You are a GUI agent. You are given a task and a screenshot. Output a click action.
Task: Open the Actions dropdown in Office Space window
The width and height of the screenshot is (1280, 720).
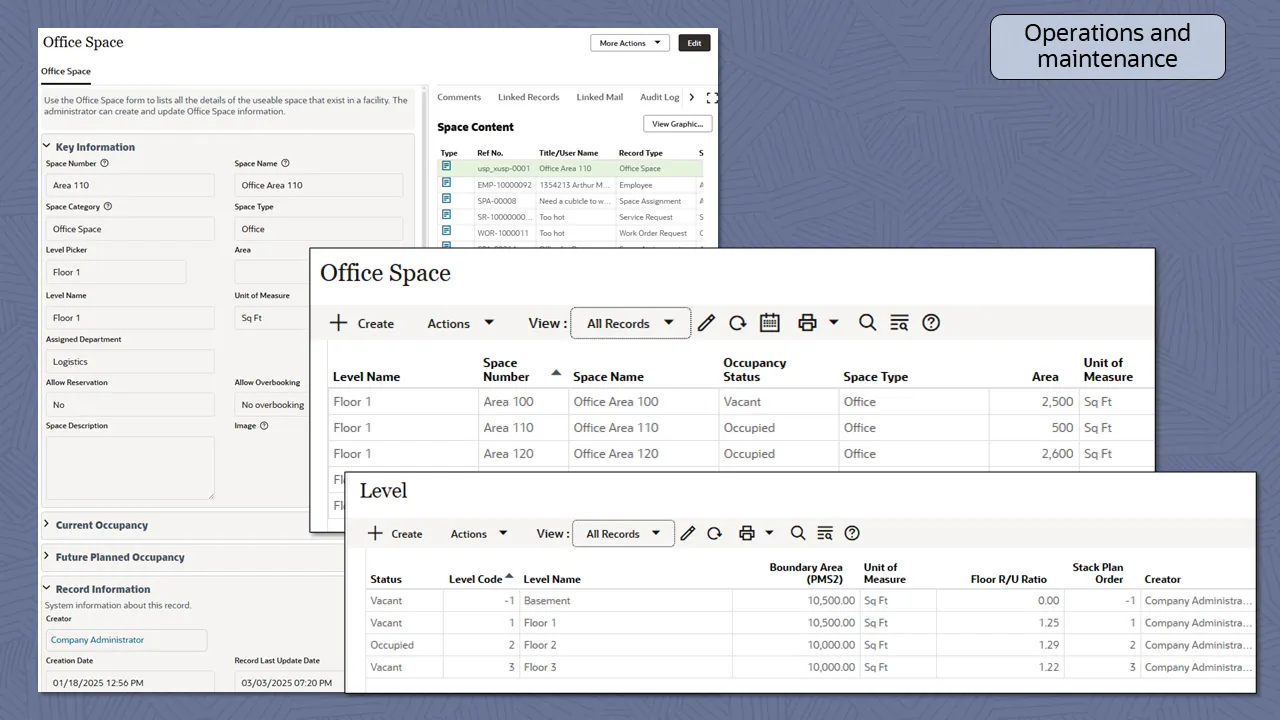(459, 323)
